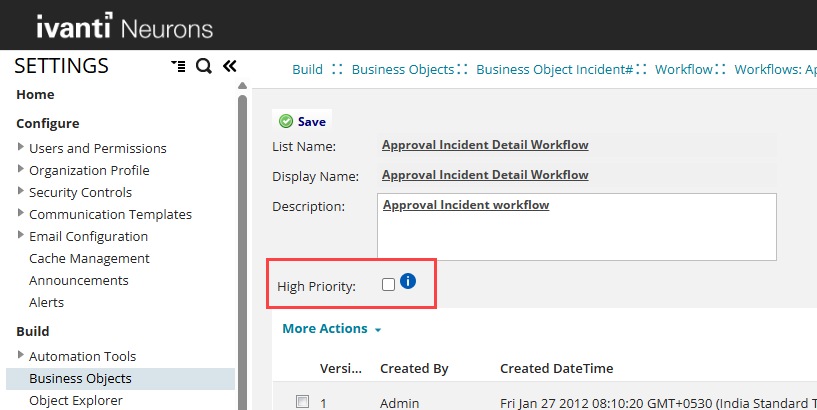This screenshot has height=410, width=817.
Task: Expand the Security Controls node
Action: point(21,191)
